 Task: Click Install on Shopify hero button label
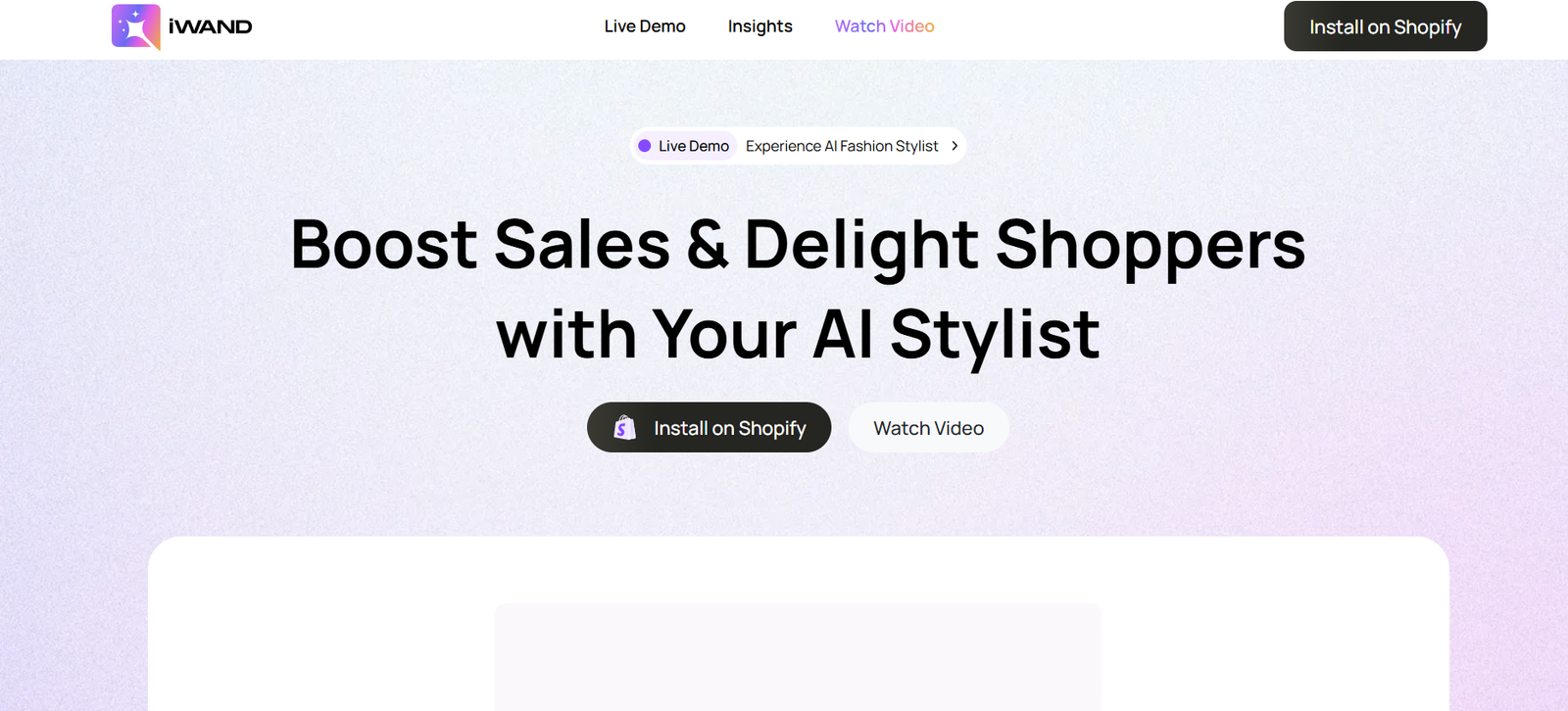click(730, 428)
